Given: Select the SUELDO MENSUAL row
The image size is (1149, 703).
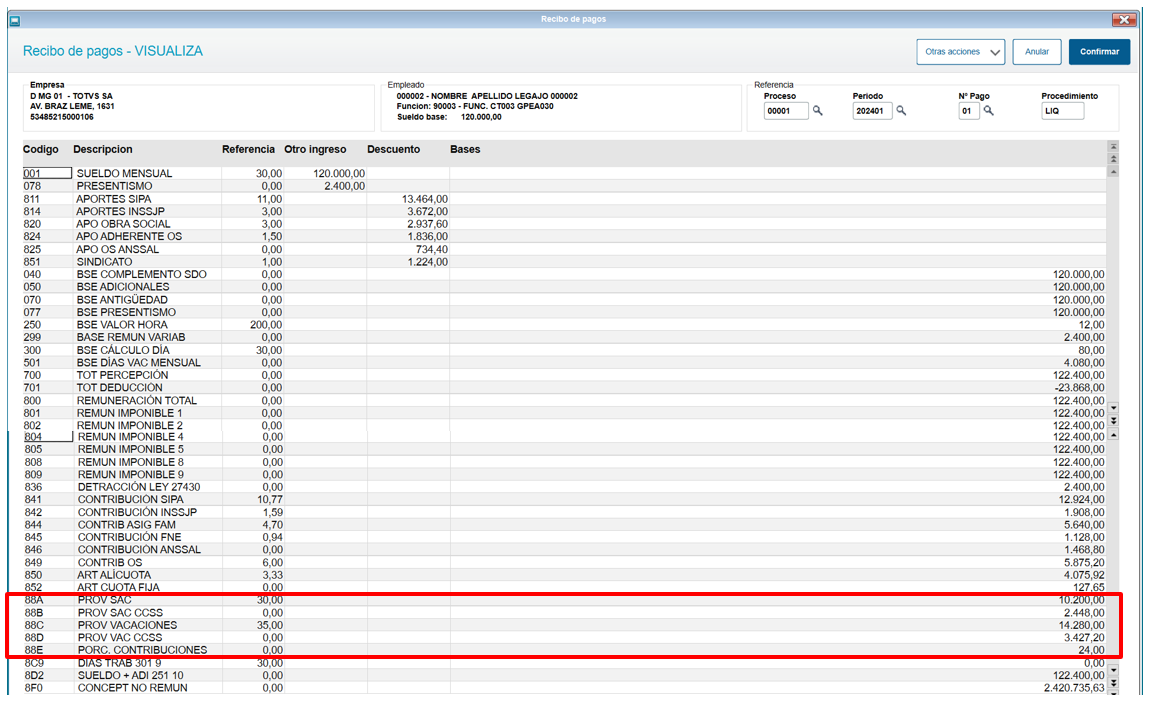Looking at the screenshot, I should point(564,174).
